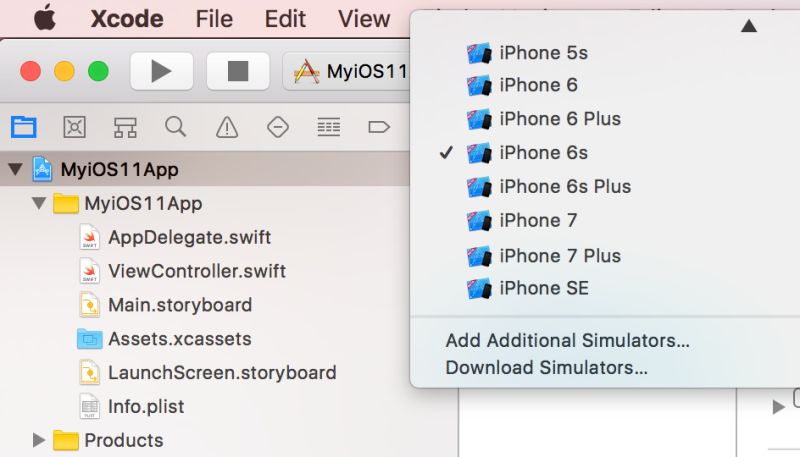Open the Edit menu
The width and height of the screenshot is (800, 457).
click(x=285, y=19)
